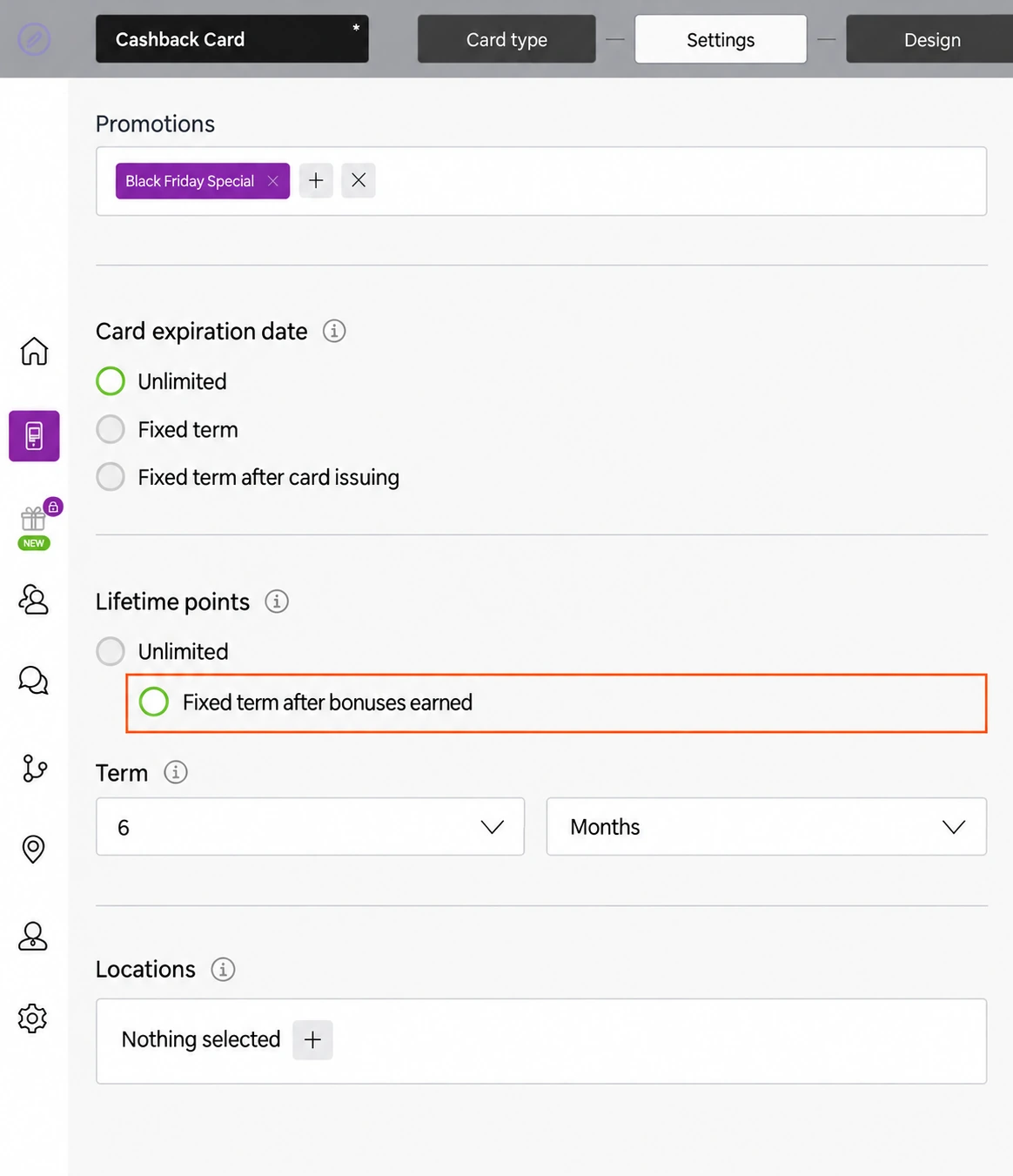
Task: Click the Card expiration date heading
Action: tap(201, 331)
